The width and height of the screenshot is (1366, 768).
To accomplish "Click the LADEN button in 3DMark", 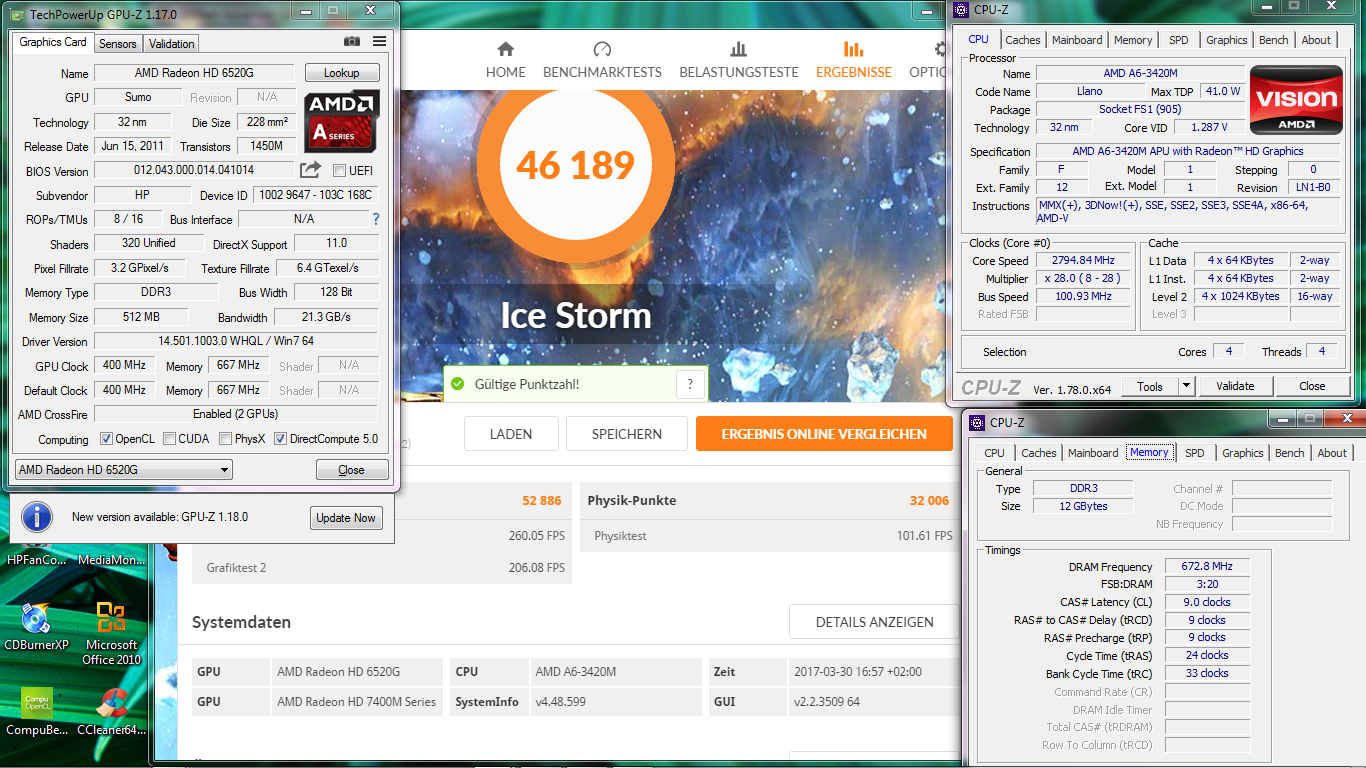I will (x=511, y=434).
